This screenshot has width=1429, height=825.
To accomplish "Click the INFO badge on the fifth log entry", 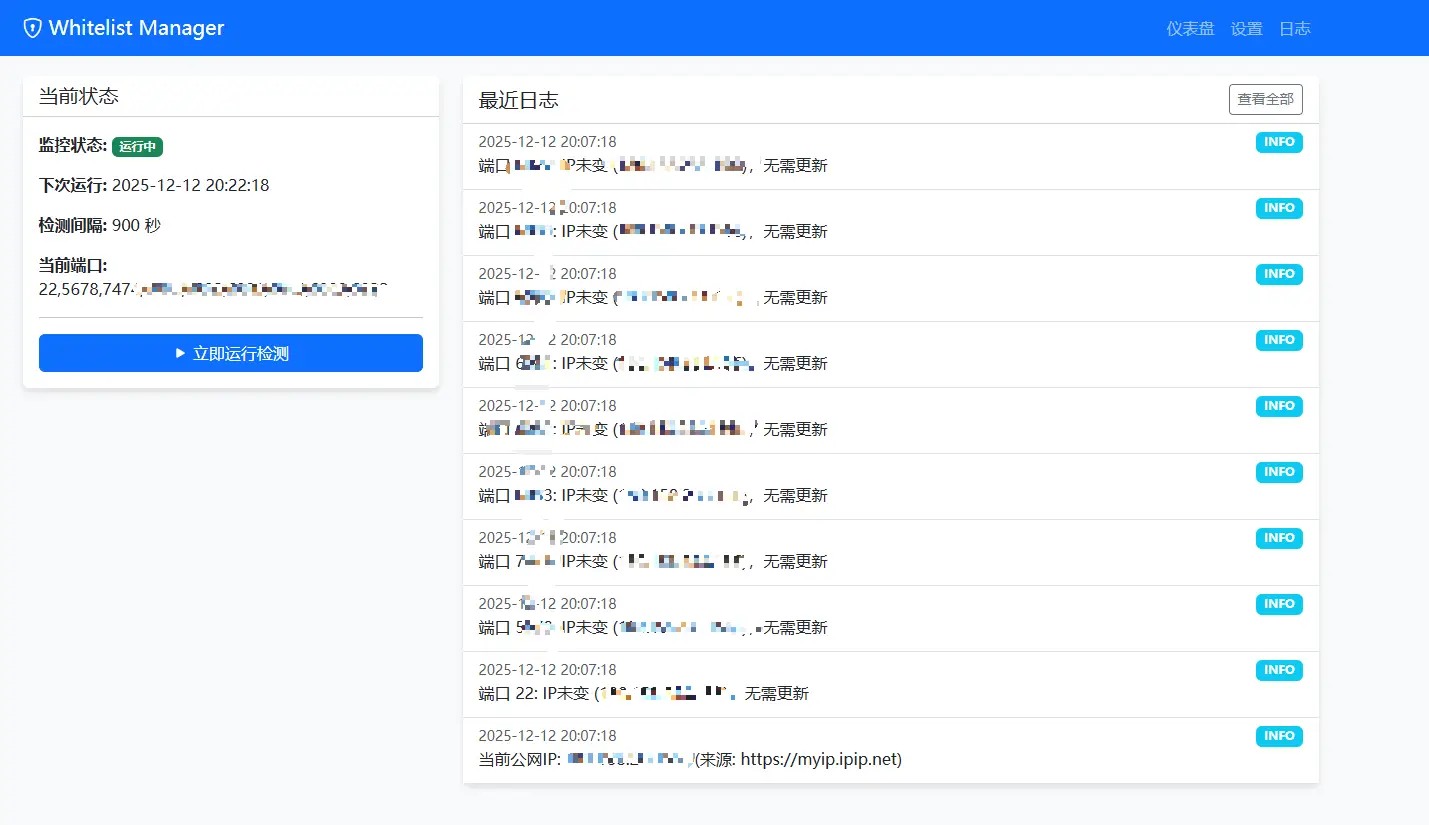I will point(1279,406).
